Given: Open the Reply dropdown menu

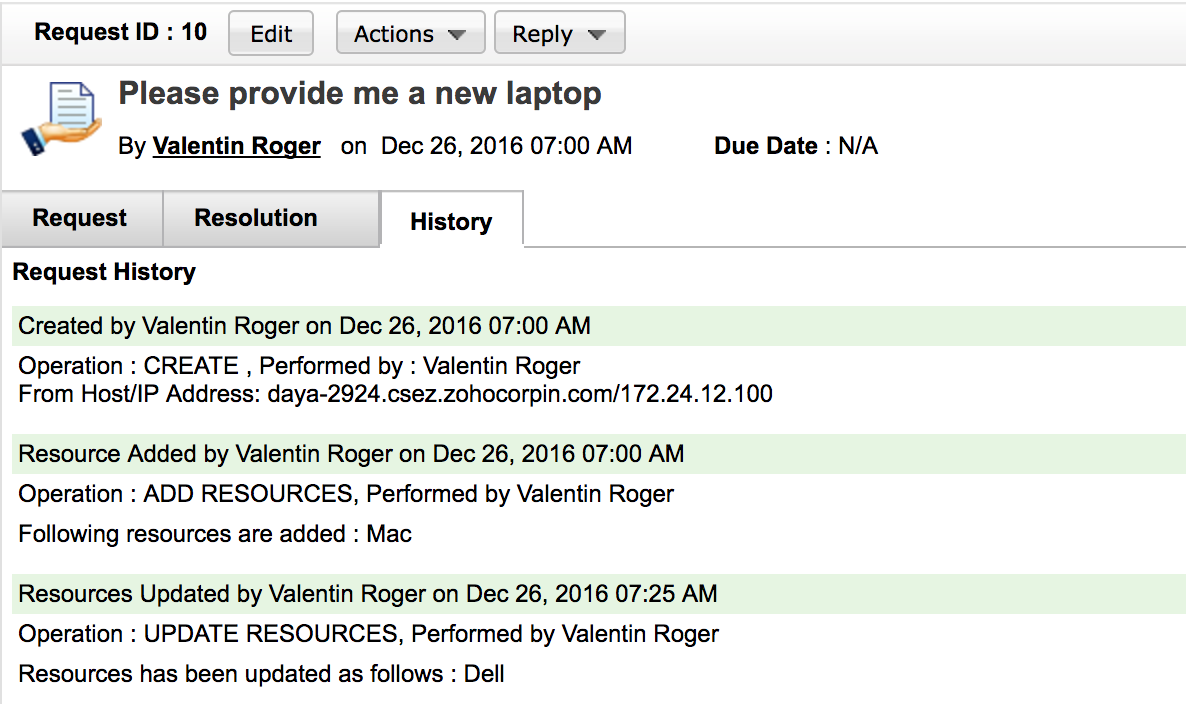Looking at the screenshot, I should click(559, 32).
